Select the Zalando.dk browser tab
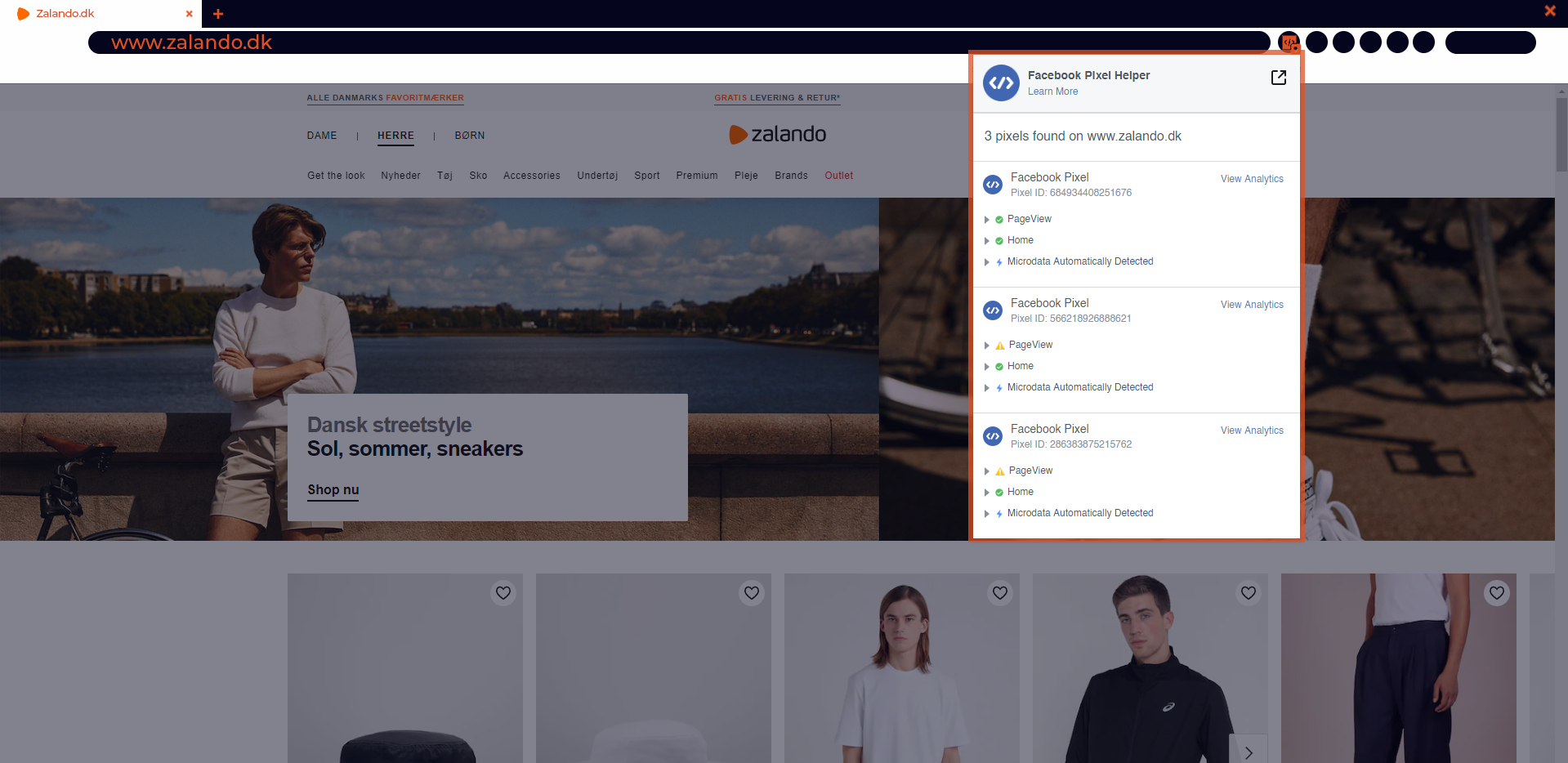The width and height of the screenshot is (1568, 763). click(101, 14)
